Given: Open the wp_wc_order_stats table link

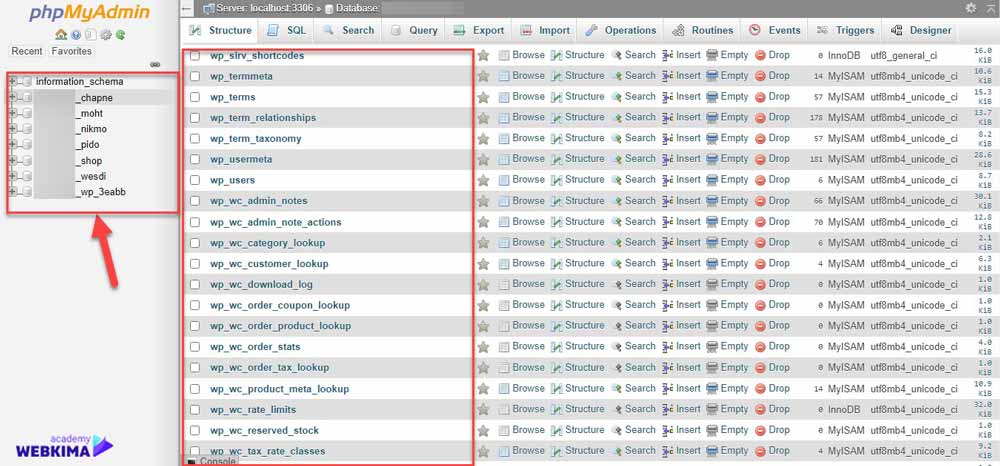Looking at the screenshot, I should point(255,347).
